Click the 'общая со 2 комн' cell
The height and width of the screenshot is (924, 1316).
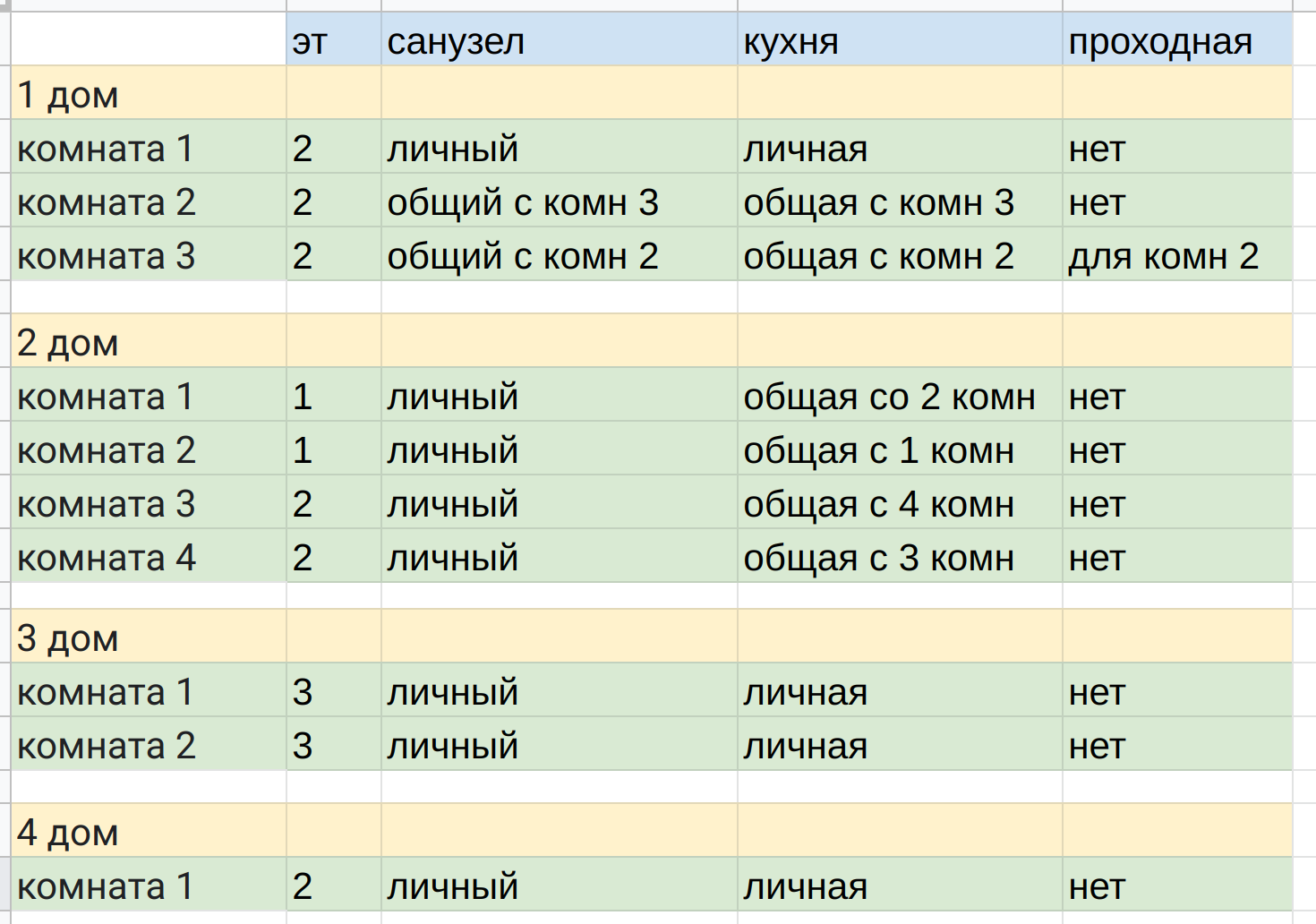pyautogui.click(x=900, y=395)
